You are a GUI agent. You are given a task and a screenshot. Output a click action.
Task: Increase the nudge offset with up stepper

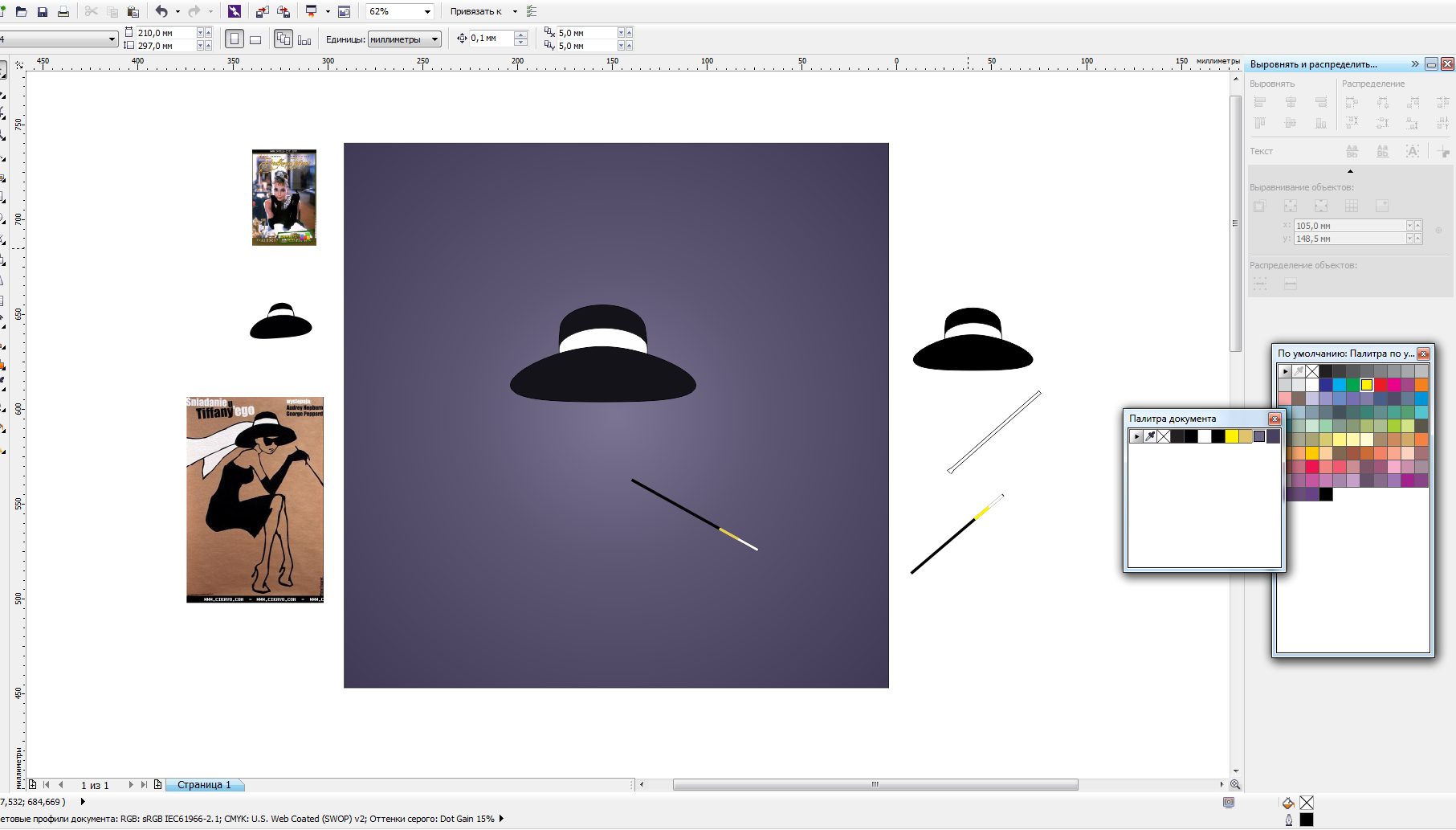(x=521, y=35)
